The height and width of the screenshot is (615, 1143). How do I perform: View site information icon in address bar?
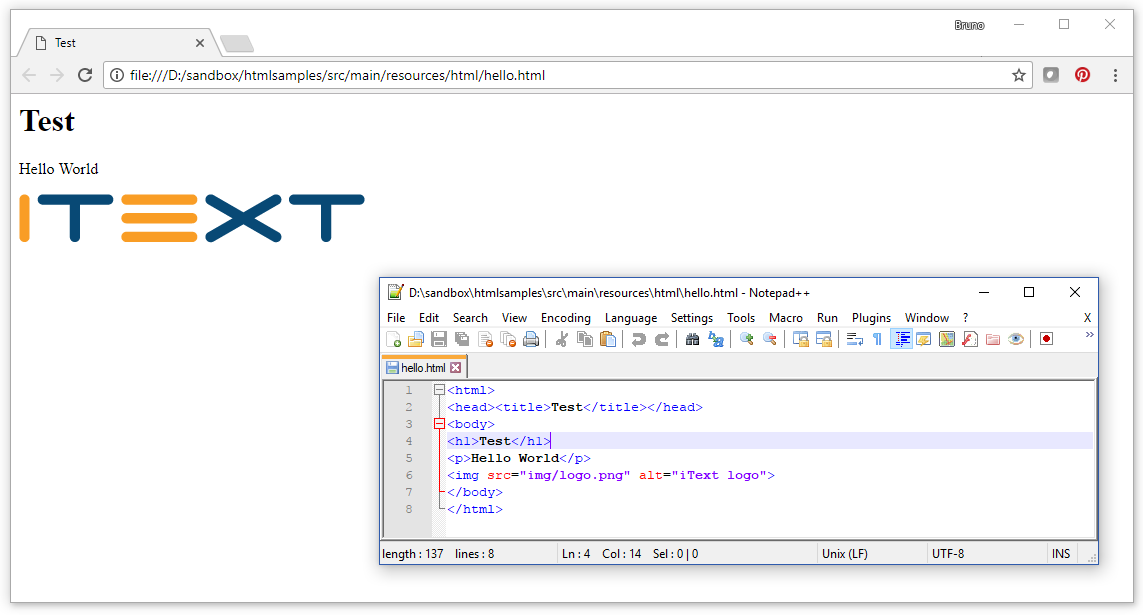coord(117,75)
